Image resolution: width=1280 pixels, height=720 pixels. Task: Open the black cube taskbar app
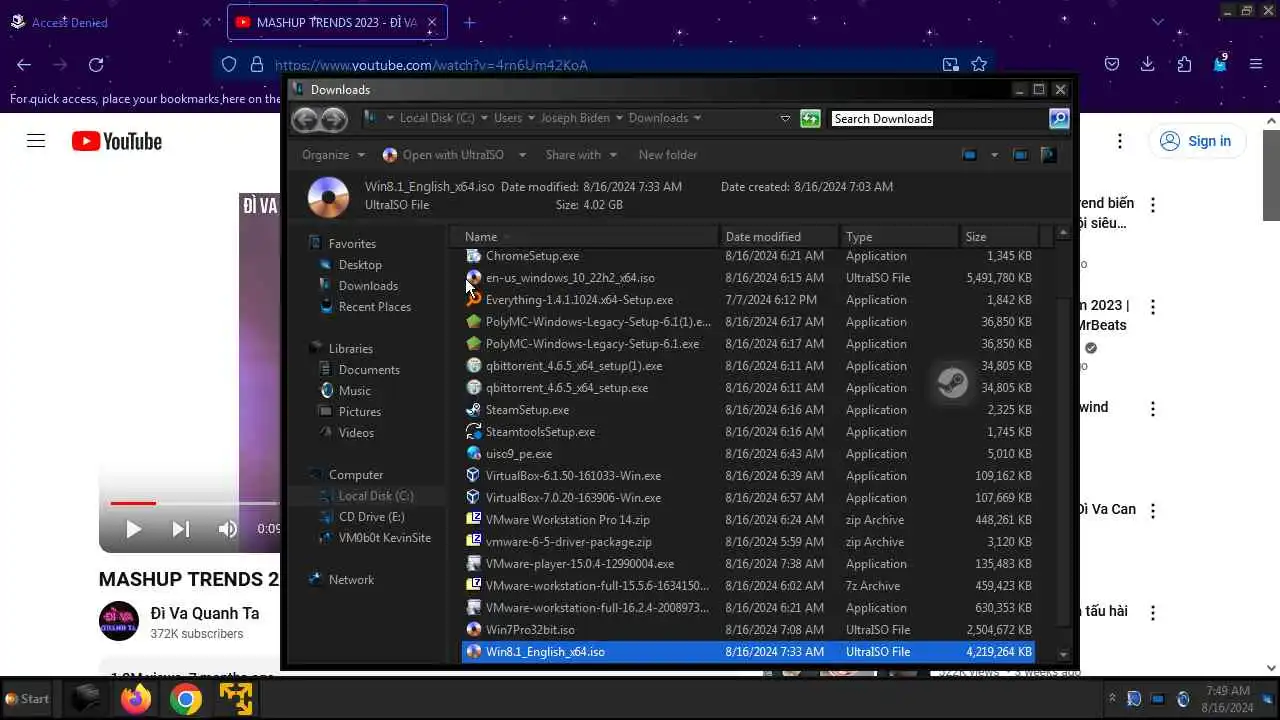click(86, 699)
